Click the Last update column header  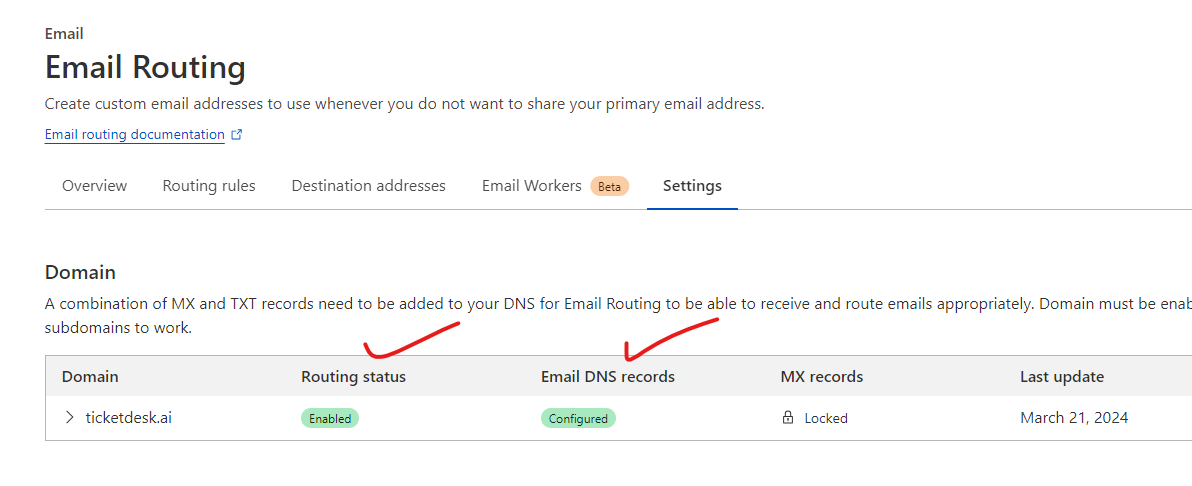pos(1061,377)
